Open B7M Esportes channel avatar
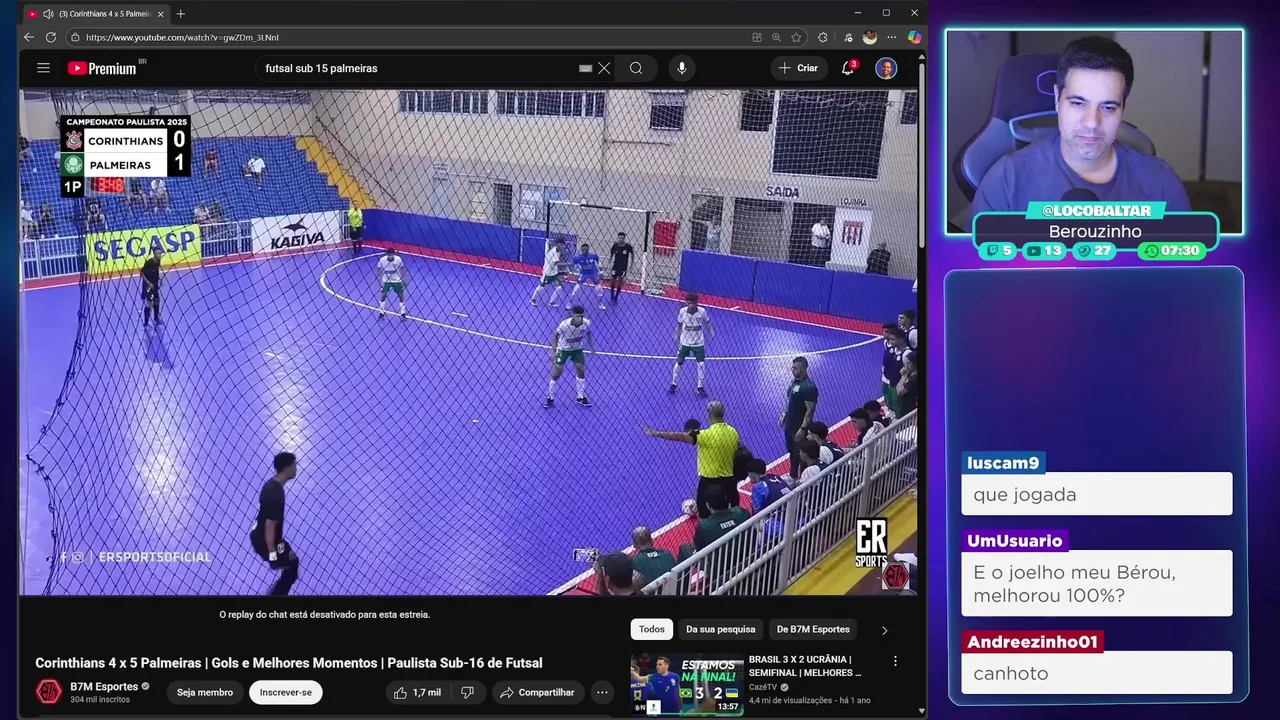This screenshot has width=1280, height=720. tap(48, 692)
